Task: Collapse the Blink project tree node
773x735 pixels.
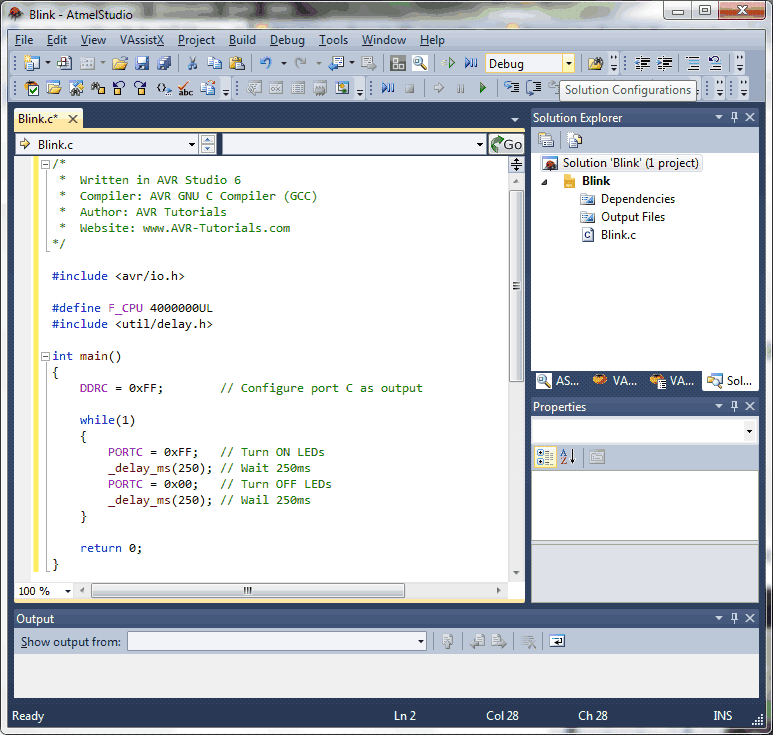Action: [x=545, y=182]
